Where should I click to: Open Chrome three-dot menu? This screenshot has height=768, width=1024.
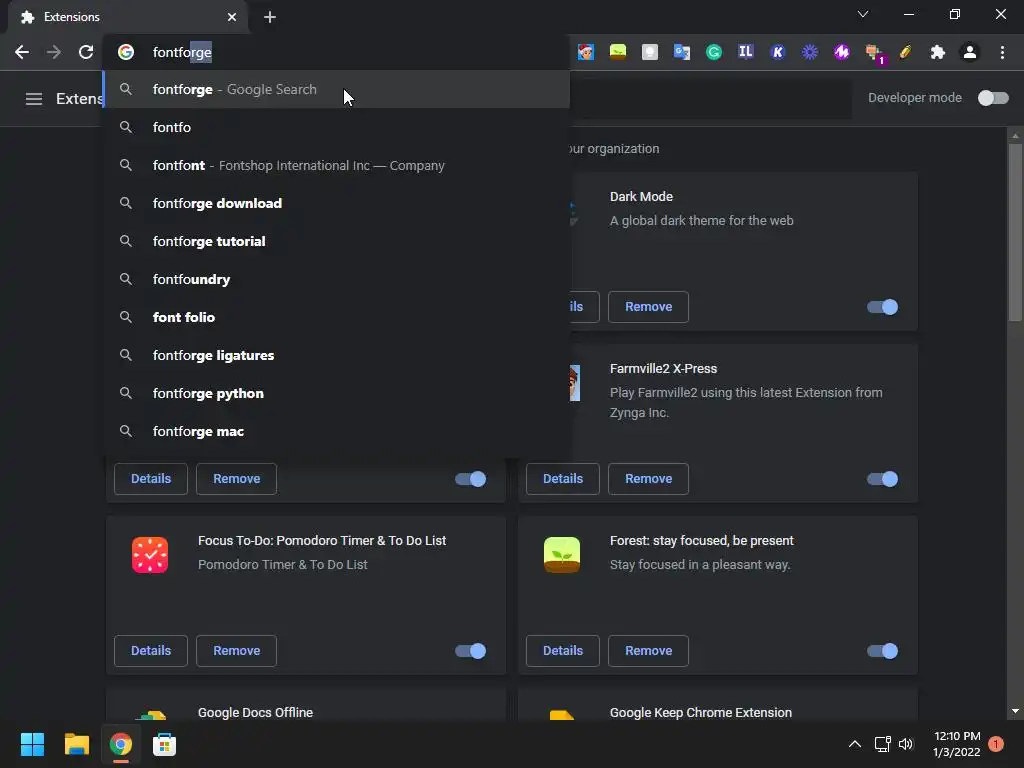tap(1002, 52)
